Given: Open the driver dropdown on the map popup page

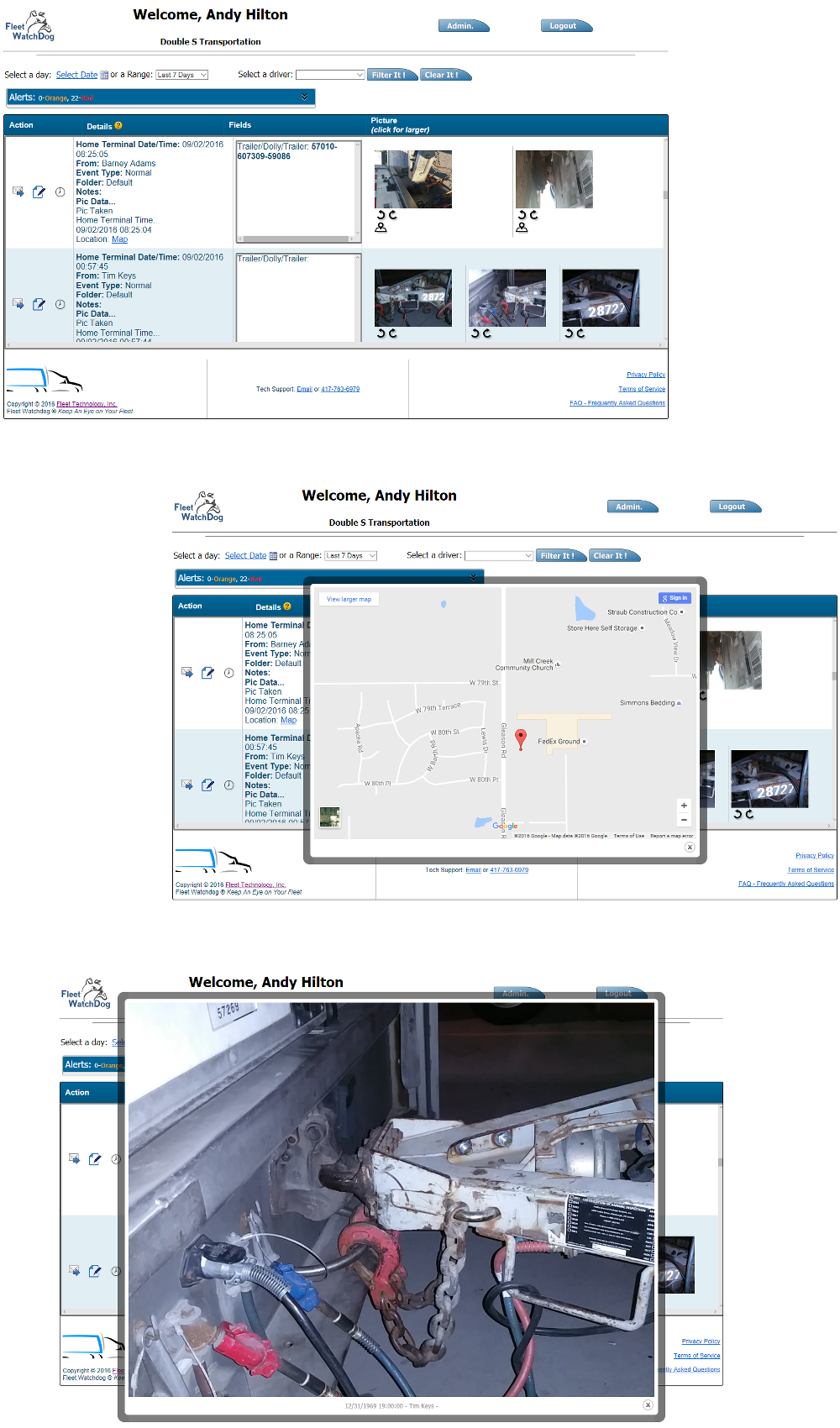Looking at the screenshot, I should [x=499, y=556].
